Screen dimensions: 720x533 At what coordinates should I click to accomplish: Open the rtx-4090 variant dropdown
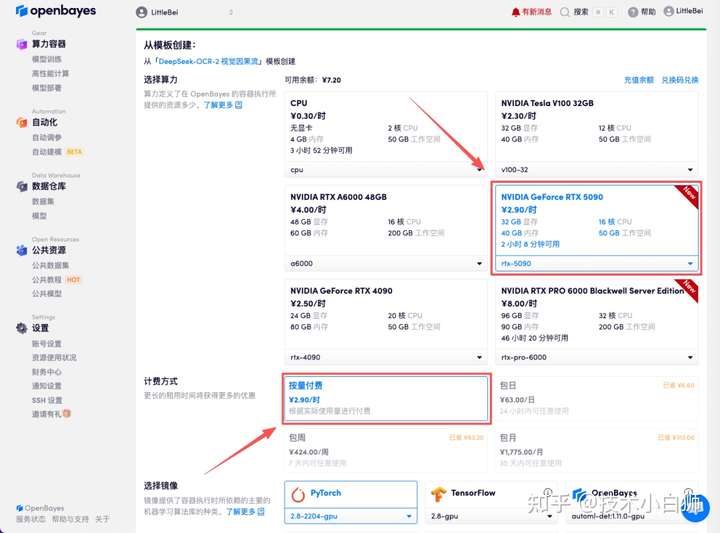tap(386, 357)
